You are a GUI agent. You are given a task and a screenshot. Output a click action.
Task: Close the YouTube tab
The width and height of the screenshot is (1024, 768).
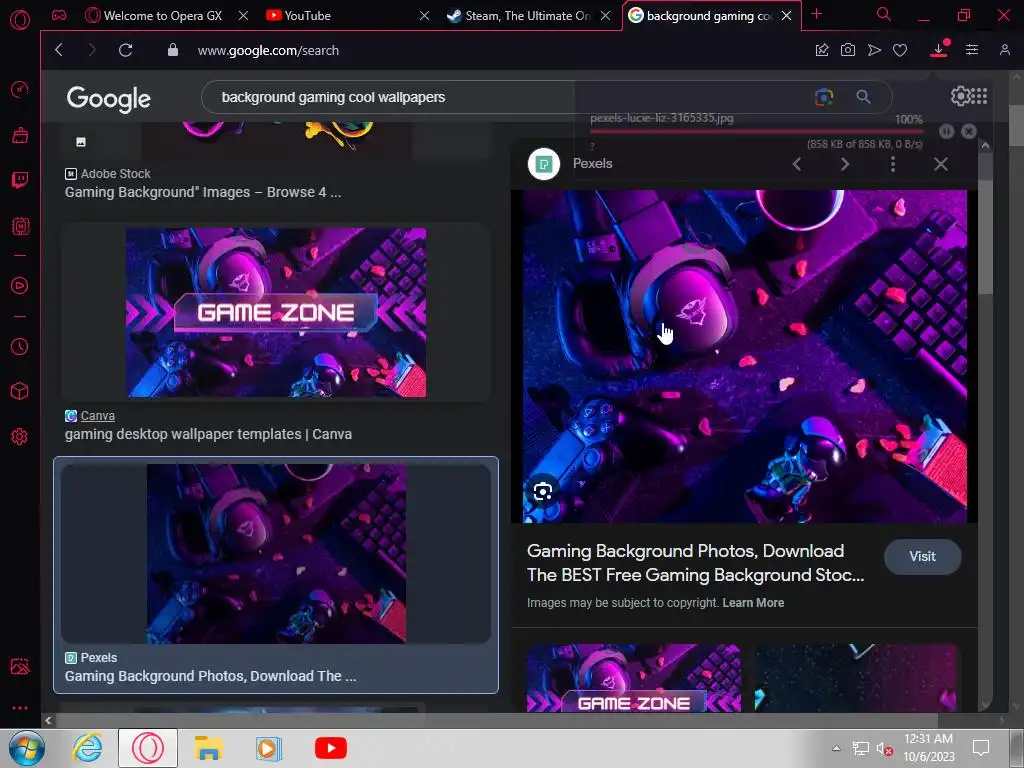click(x=424, y=15)
